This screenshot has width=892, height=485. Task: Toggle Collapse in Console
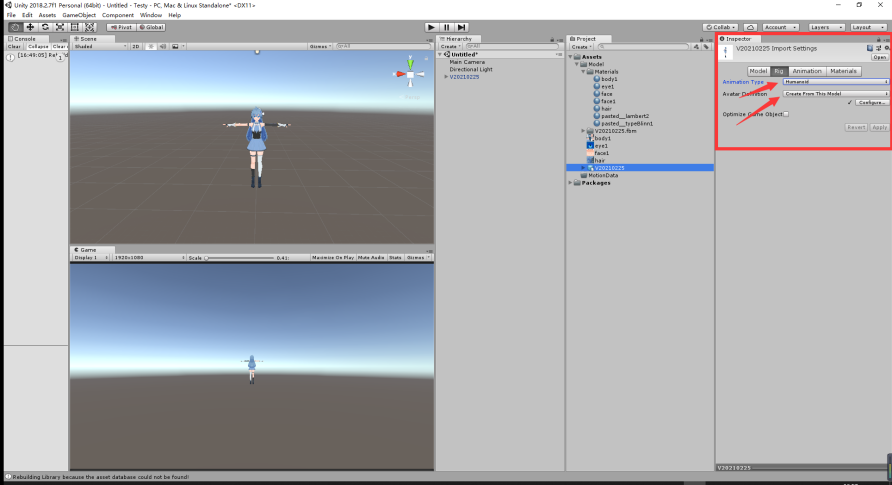coord(38,47)
